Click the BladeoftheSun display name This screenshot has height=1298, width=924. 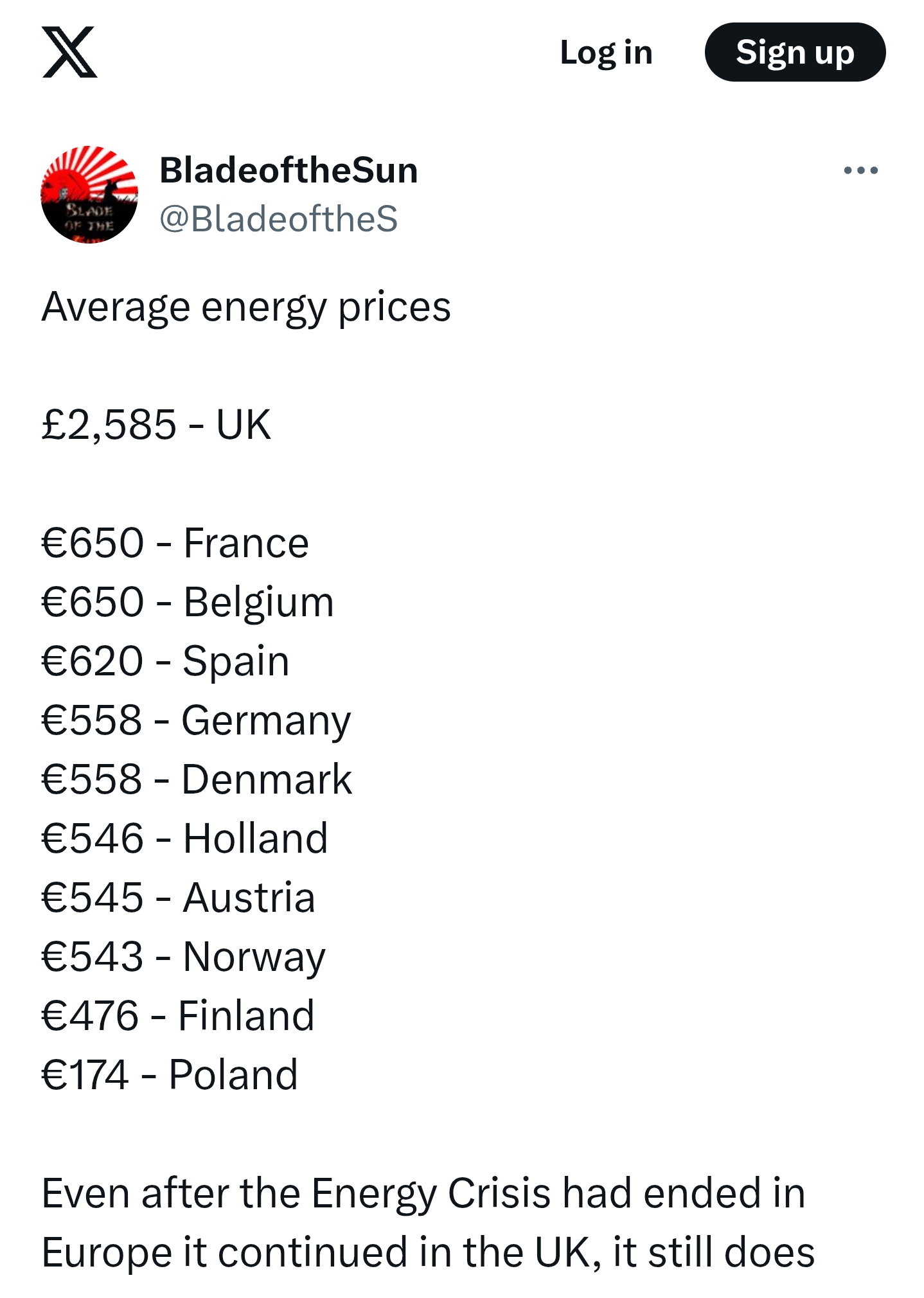click(x=289, y=170)
